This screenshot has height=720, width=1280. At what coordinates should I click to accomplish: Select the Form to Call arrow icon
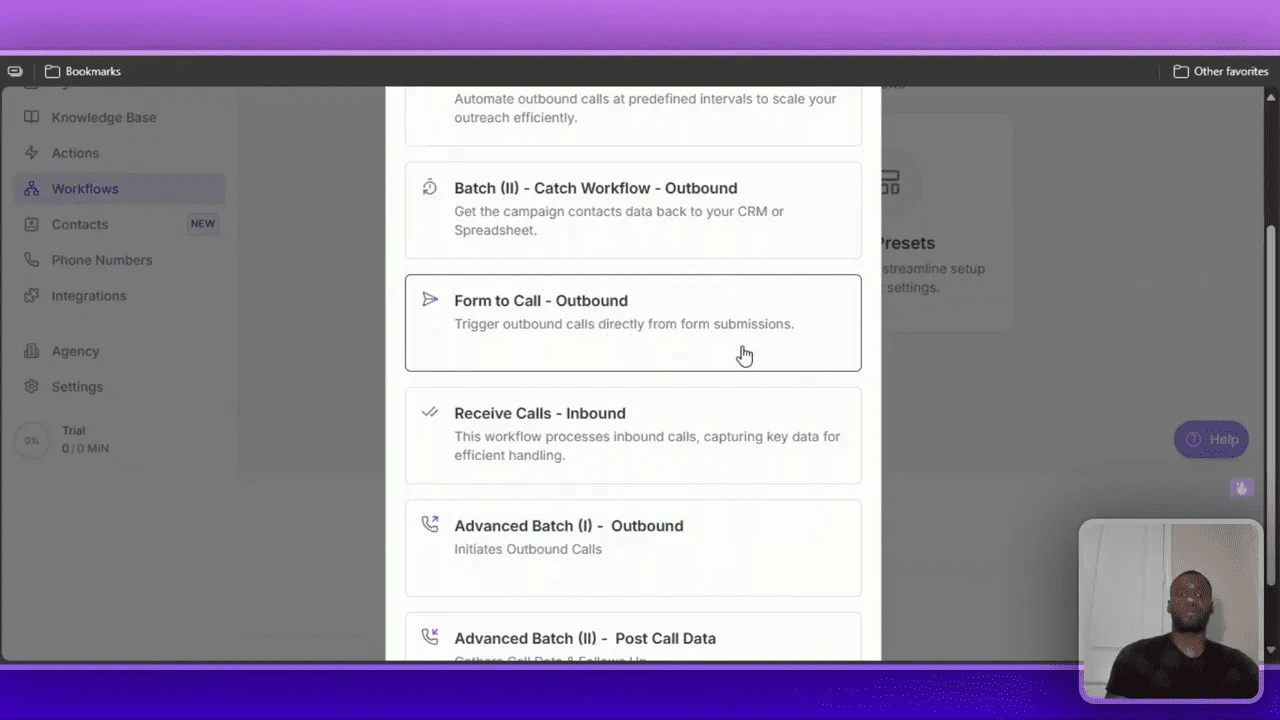429,299
